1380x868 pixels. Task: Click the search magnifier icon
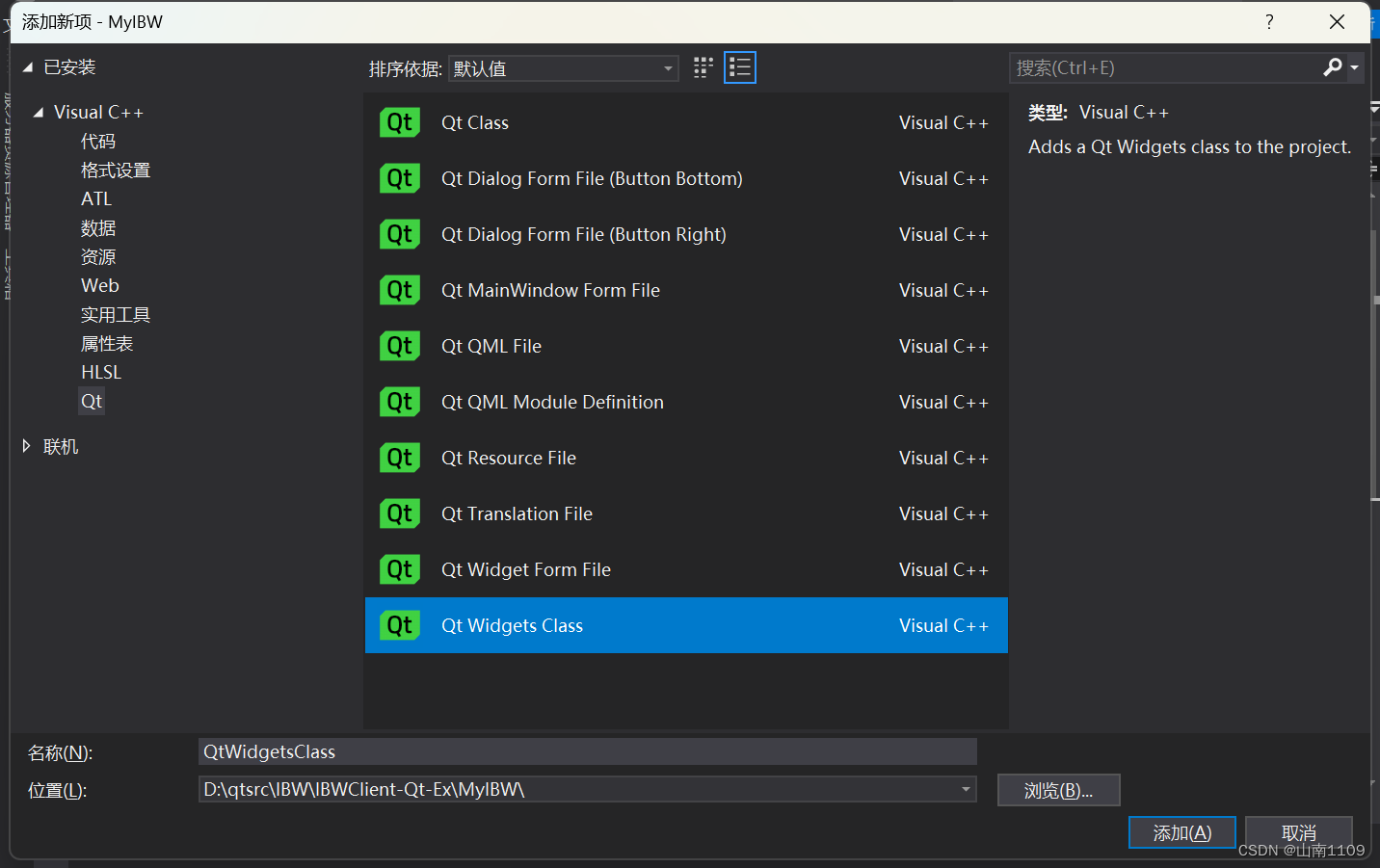1332,67
